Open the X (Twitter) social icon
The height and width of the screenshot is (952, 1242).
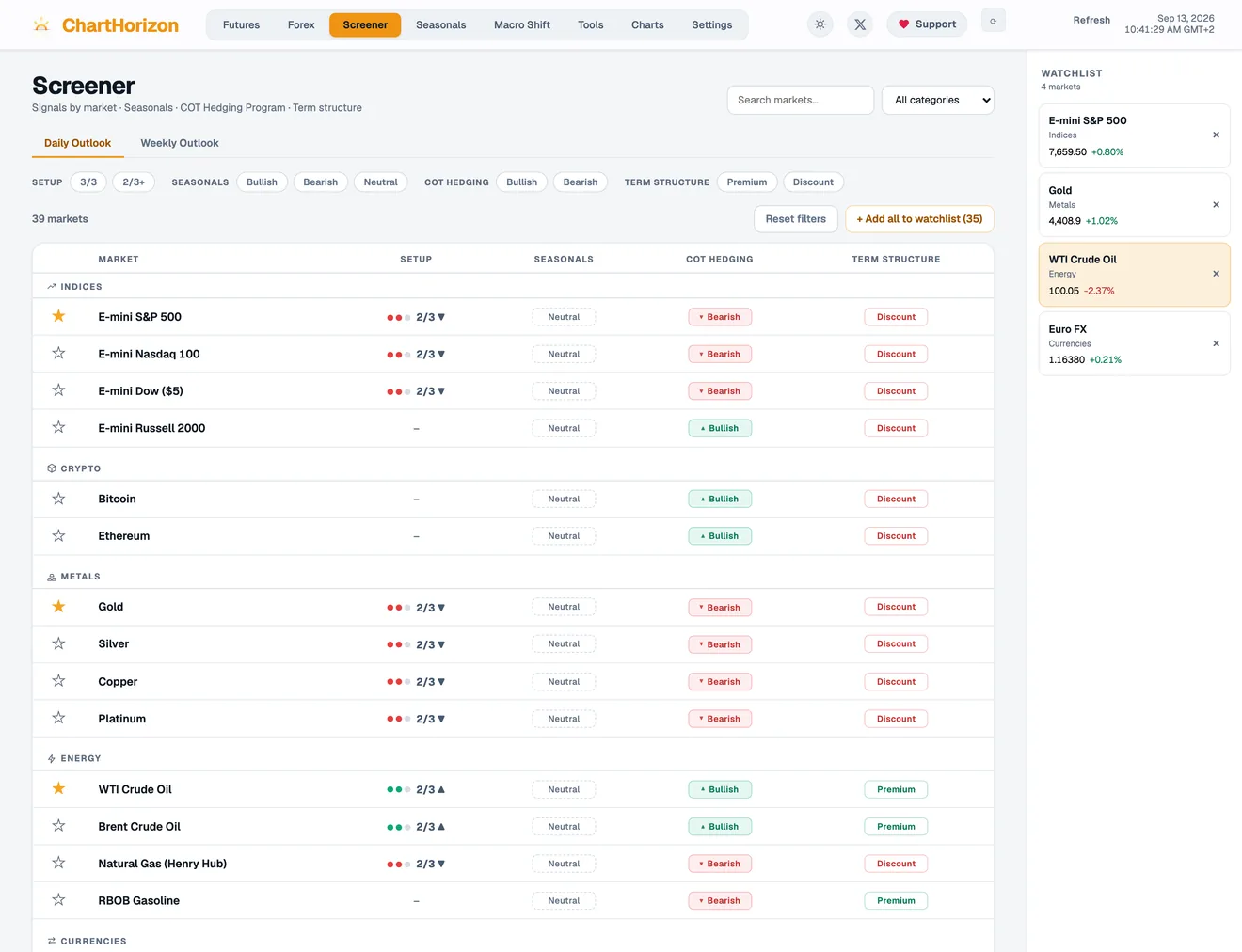pos(860,24)
